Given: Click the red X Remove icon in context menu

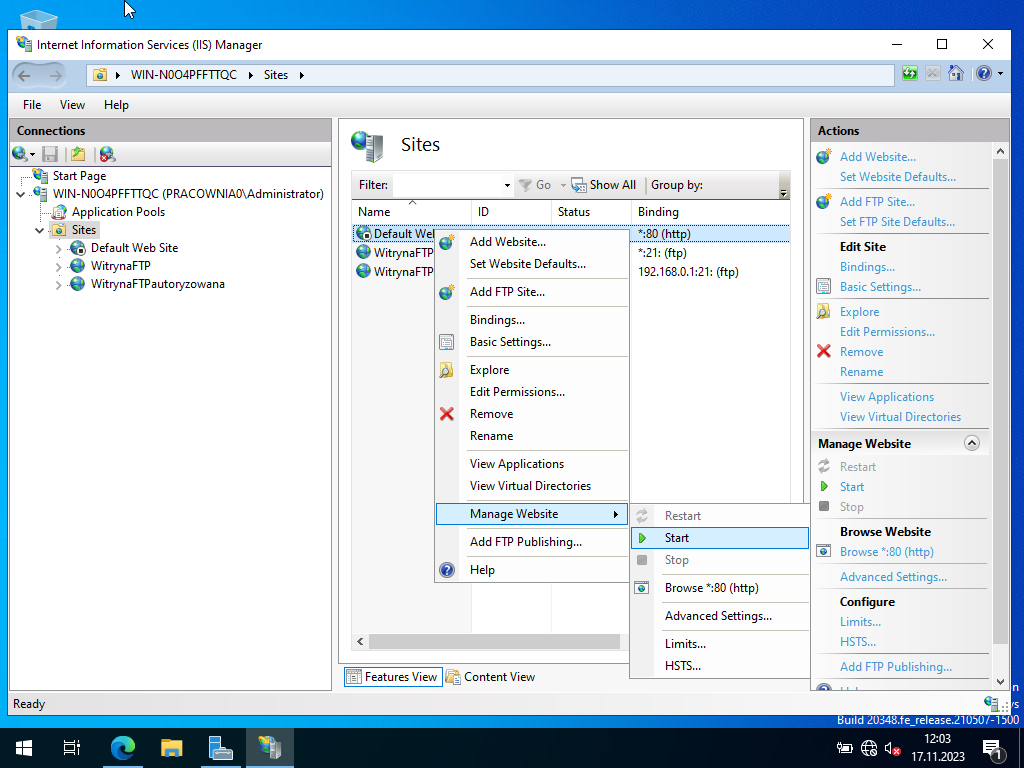Looking at the screenshot, I should point(447,414).
